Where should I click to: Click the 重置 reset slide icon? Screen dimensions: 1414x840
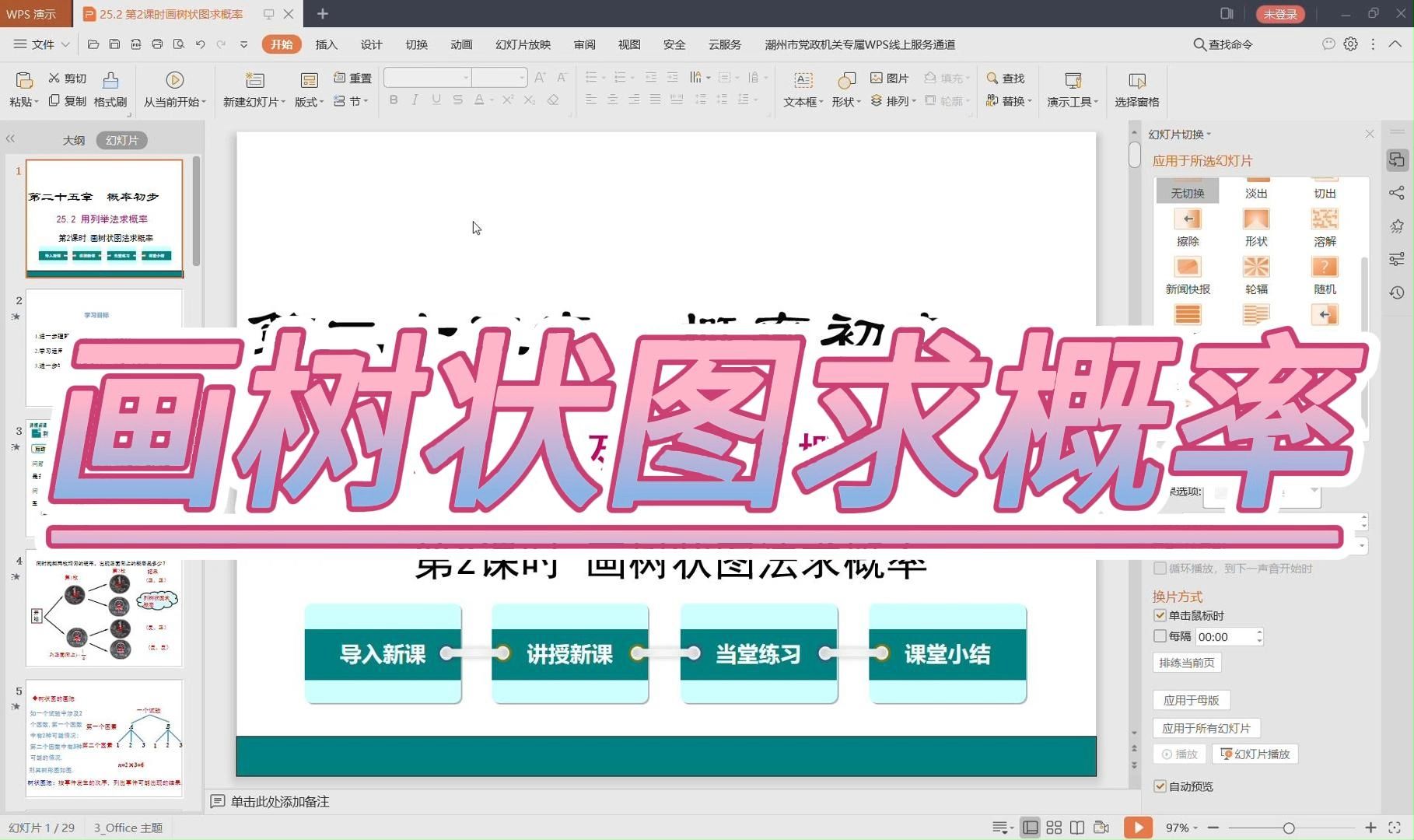(352, 78)
